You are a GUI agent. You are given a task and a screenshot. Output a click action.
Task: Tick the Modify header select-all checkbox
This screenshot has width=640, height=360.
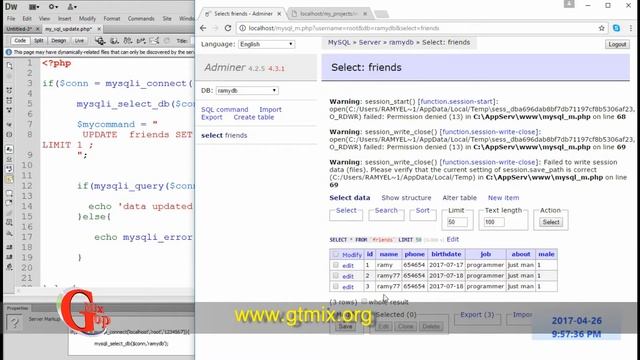336,254
